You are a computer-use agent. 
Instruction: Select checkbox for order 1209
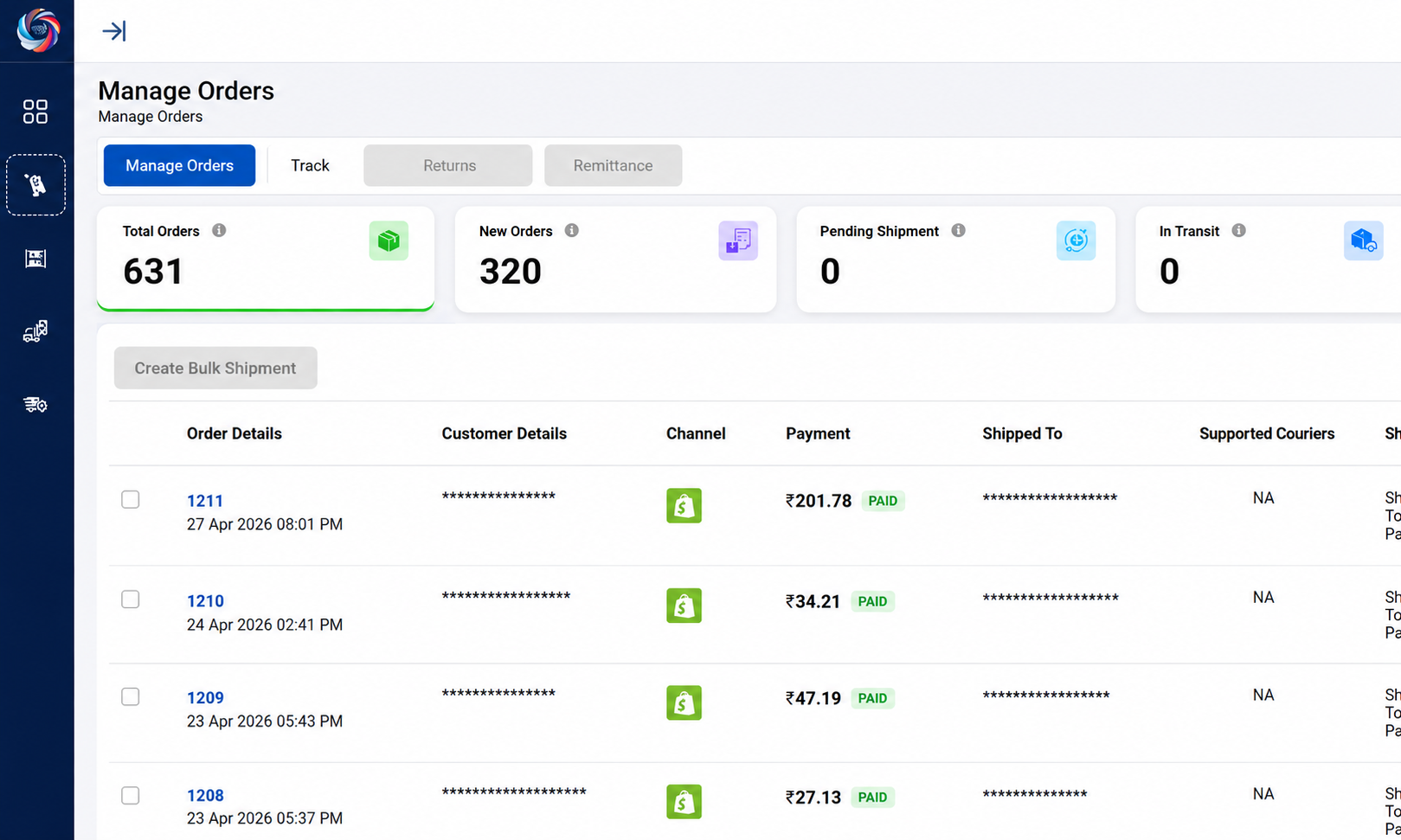click(x=131, y=696)
